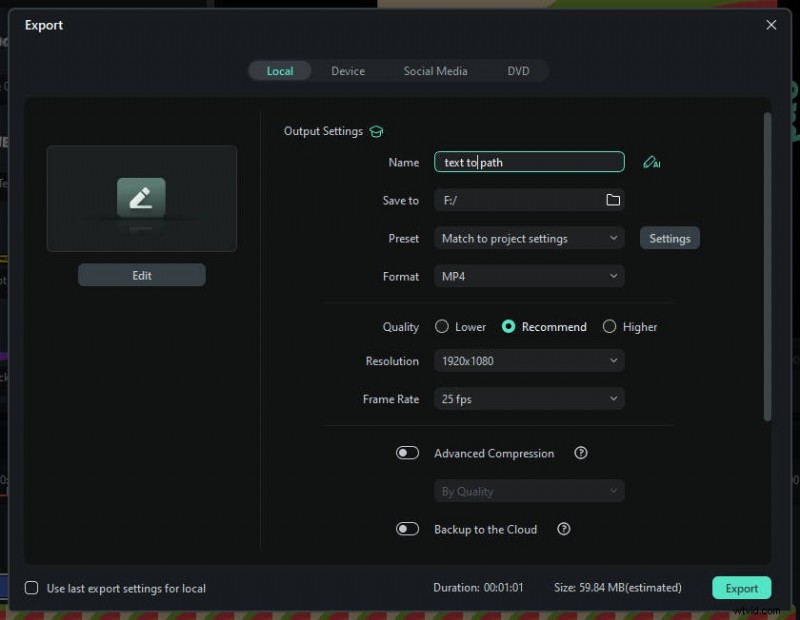Click the help icon beside Backup to the Cloud

pyautogui.click(x=564, y=529)
